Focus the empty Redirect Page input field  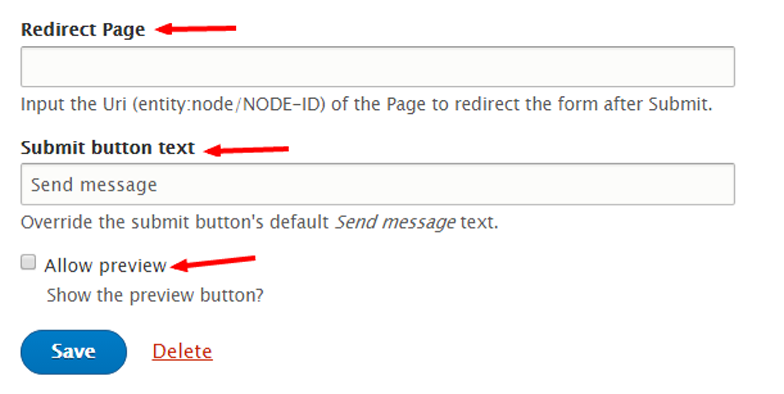(378, 66)
